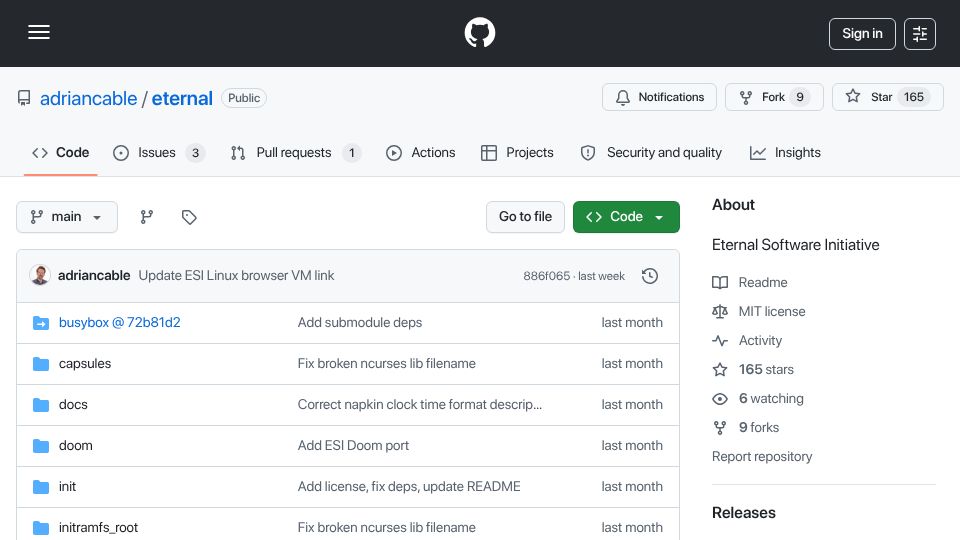Image resolution: width=960 pixels, height=540 pixels.
Task: Open the eternal repository link
Action: click(182, 98)
